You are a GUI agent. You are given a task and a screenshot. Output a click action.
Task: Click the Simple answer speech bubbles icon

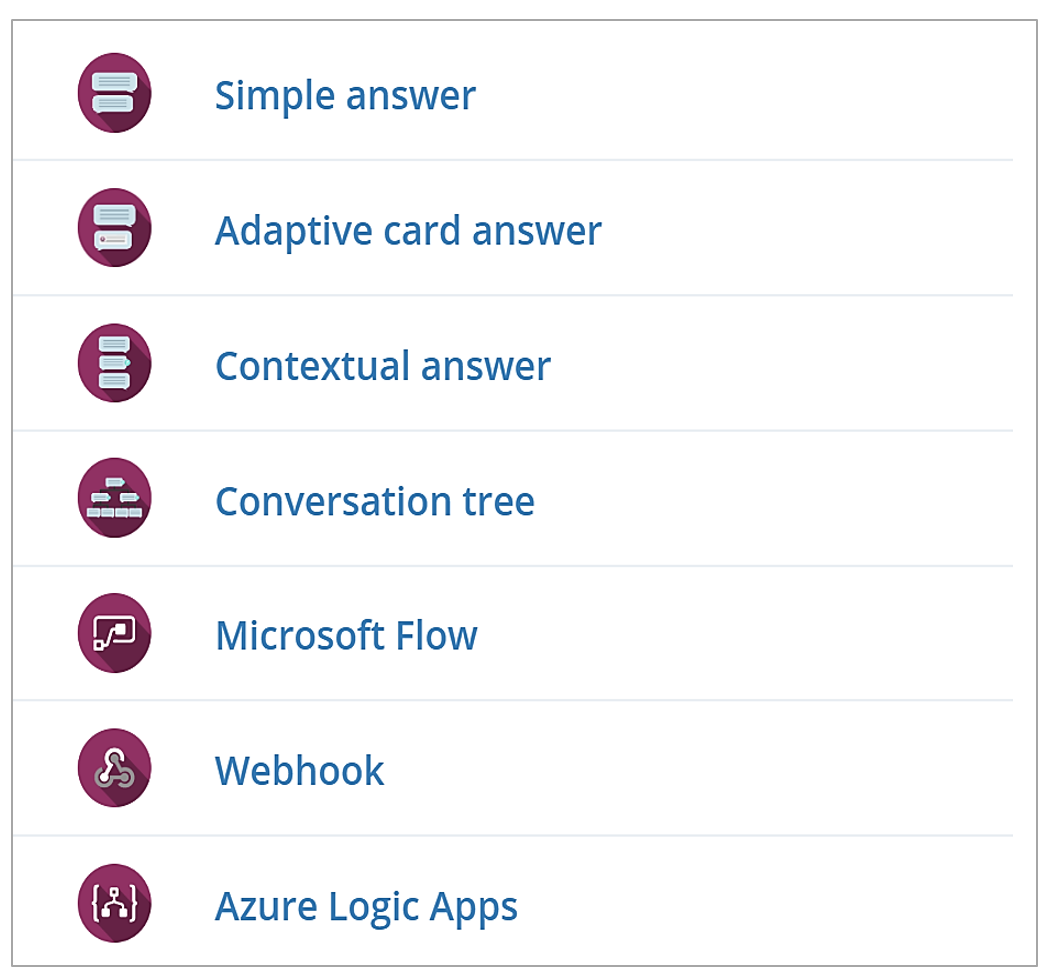click(x=114, y=93)
